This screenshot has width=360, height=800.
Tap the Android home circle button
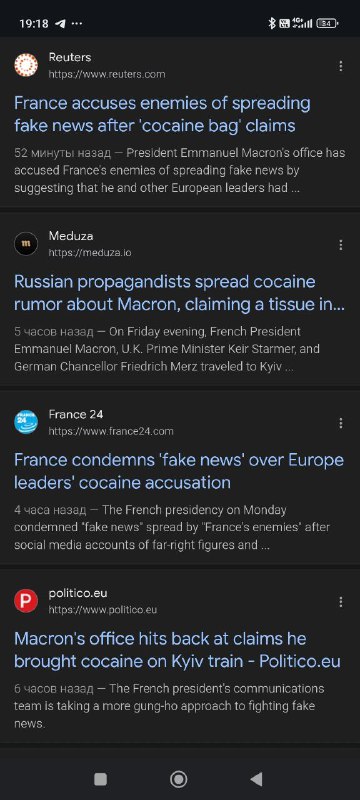tap(178, 779)
